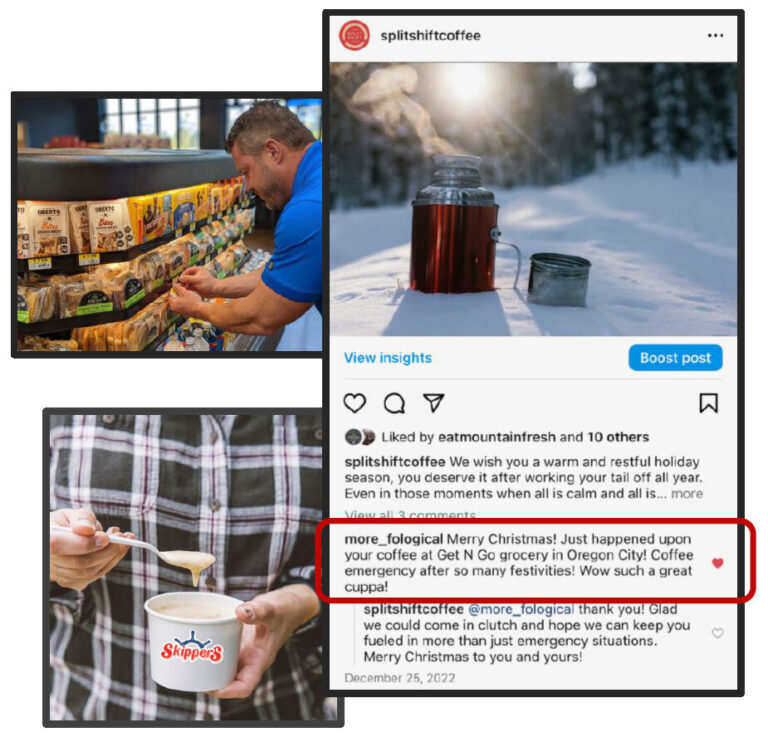Click the liker avatars beside Liked by

tap(360, 437)
